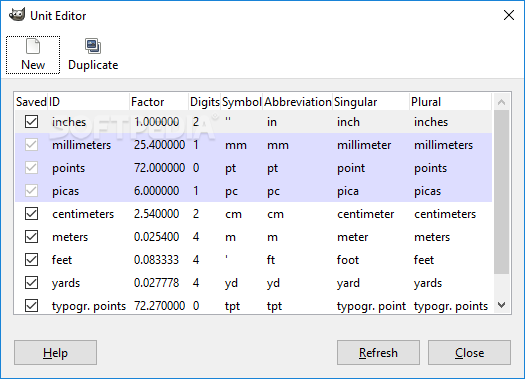Sort by the ID column header

coord(88,102)
